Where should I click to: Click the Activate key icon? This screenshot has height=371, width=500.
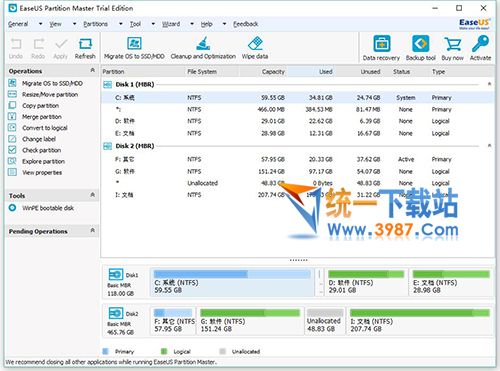pos(480,44)
